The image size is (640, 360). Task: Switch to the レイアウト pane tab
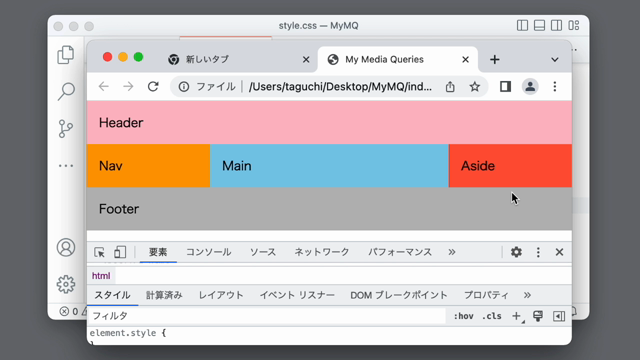[221, 295]
